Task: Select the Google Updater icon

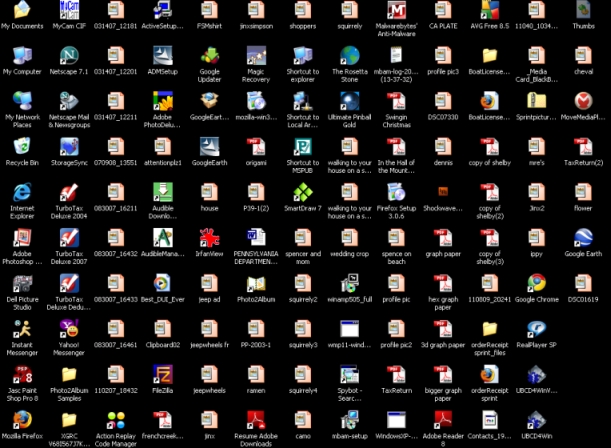Action: tap(209, 55)
